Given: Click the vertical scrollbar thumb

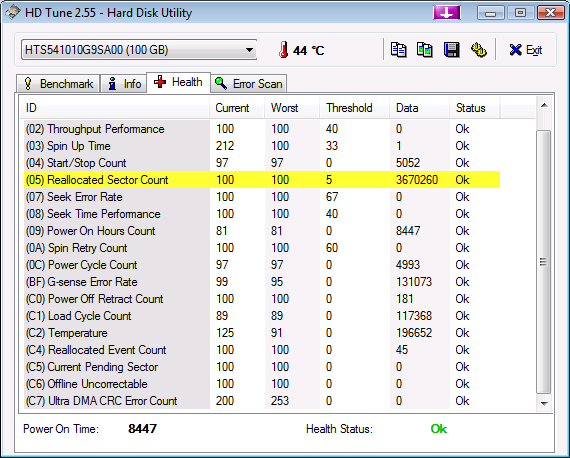Looking at the screenshot, I should coord(544,262).
